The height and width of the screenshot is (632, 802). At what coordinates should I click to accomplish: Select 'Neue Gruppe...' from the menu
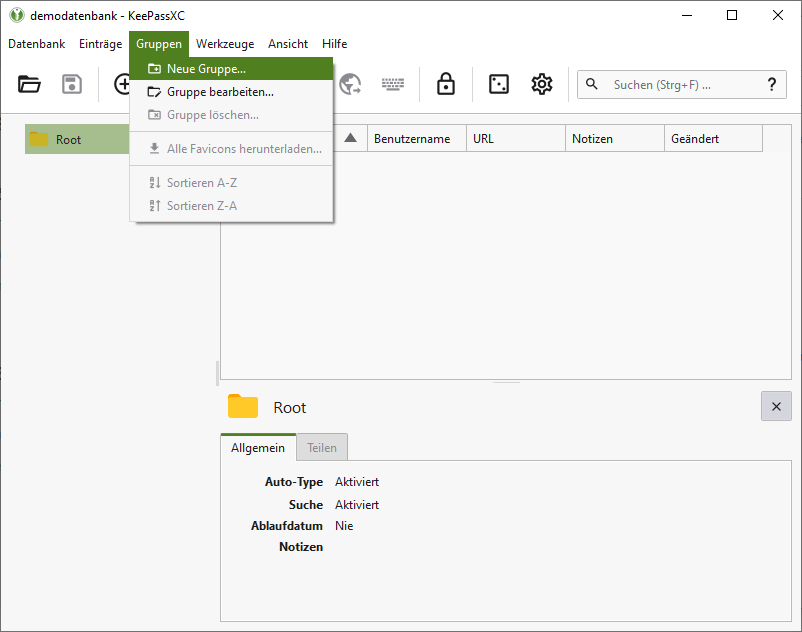pos(206,69)
